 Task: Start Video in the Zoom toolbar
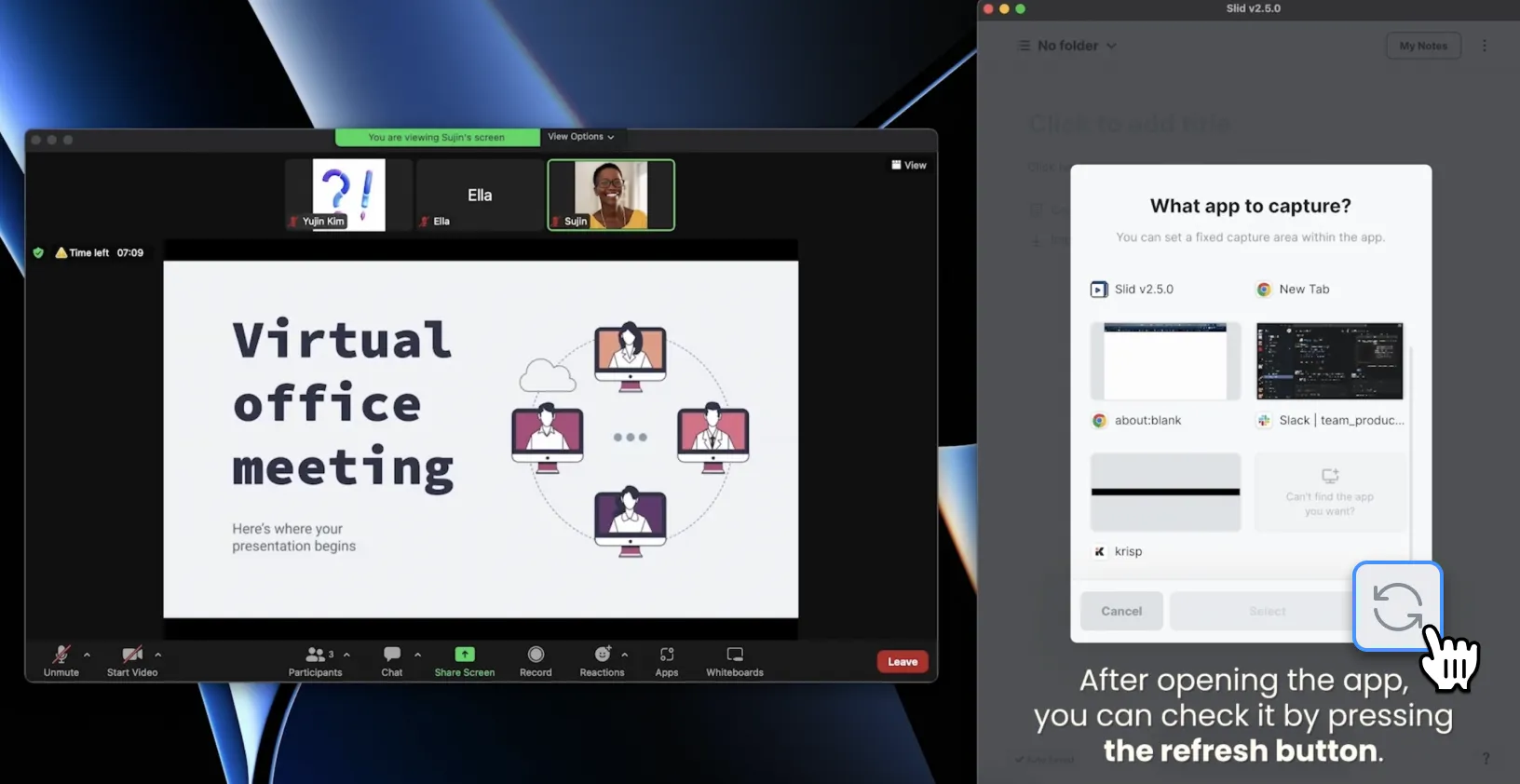(x=132, y=660)
